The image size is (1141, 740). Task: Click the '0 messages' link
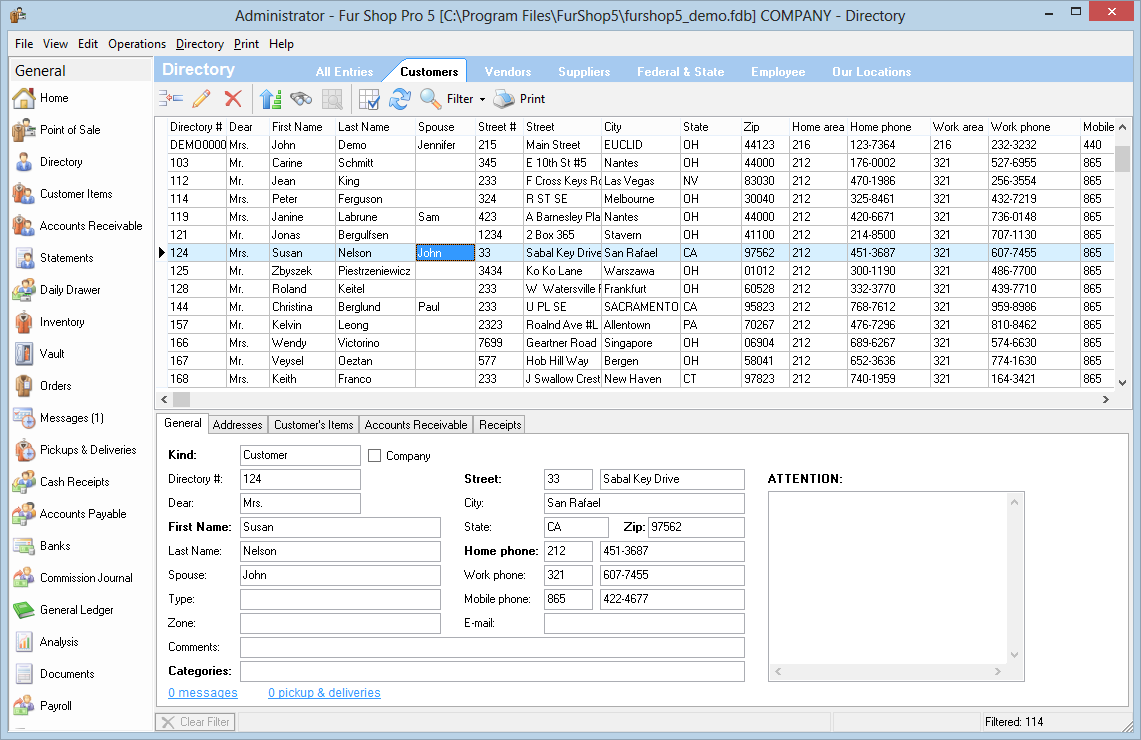(203, 693)
